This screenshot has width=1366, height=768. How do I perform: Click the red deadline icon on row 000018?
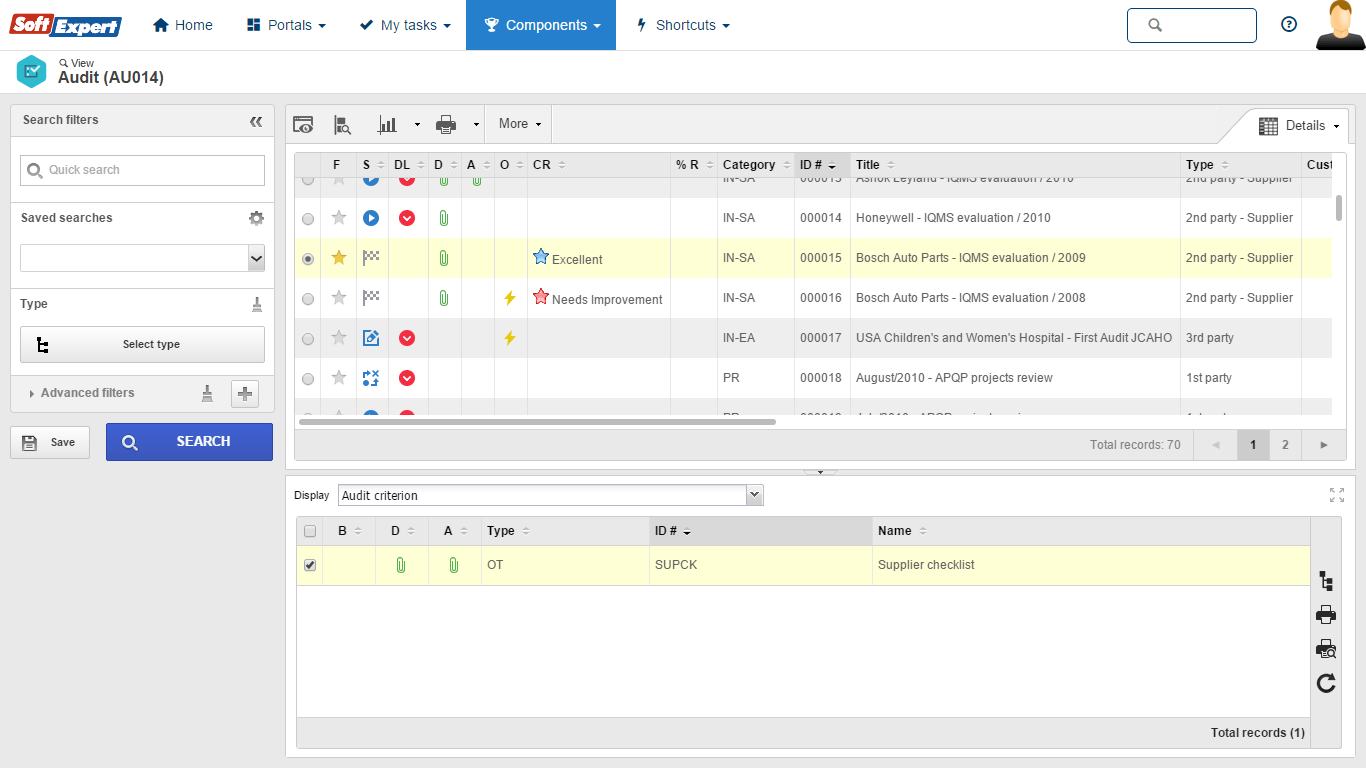pyautogui.click(x=407, y=378)
